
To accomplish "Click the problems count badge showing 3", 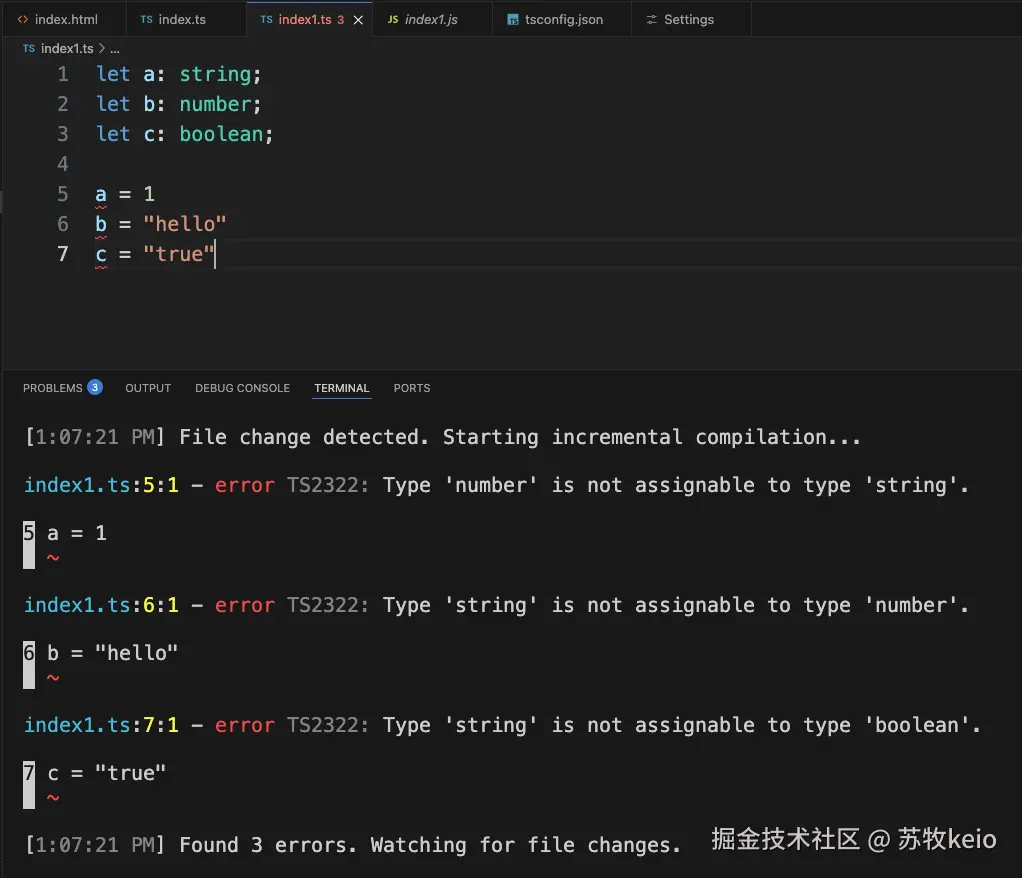I will point(95,387).
